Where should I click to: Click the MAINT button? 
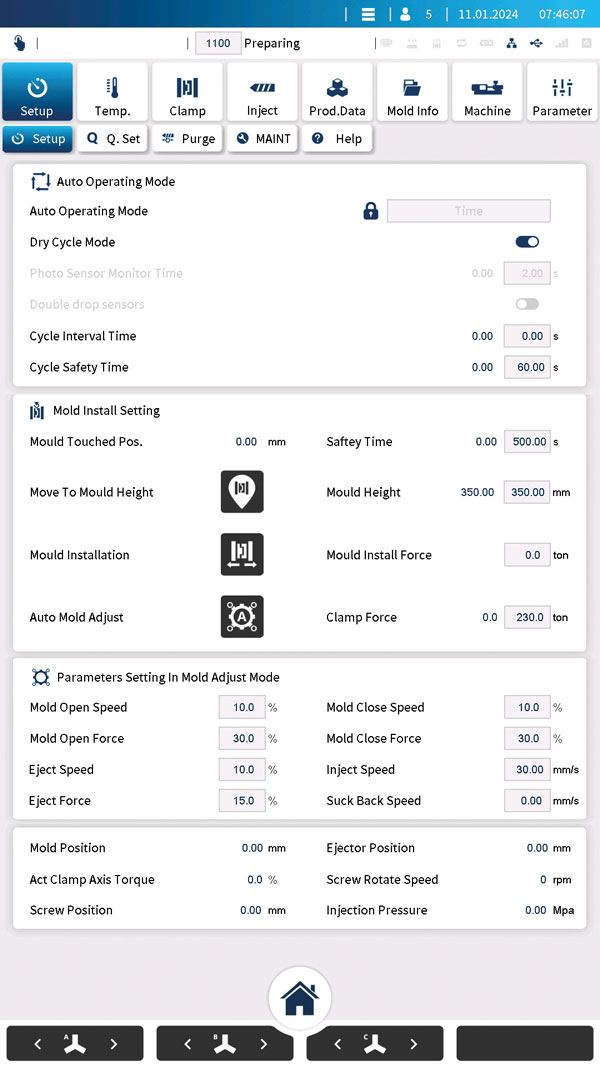[264, 139]
